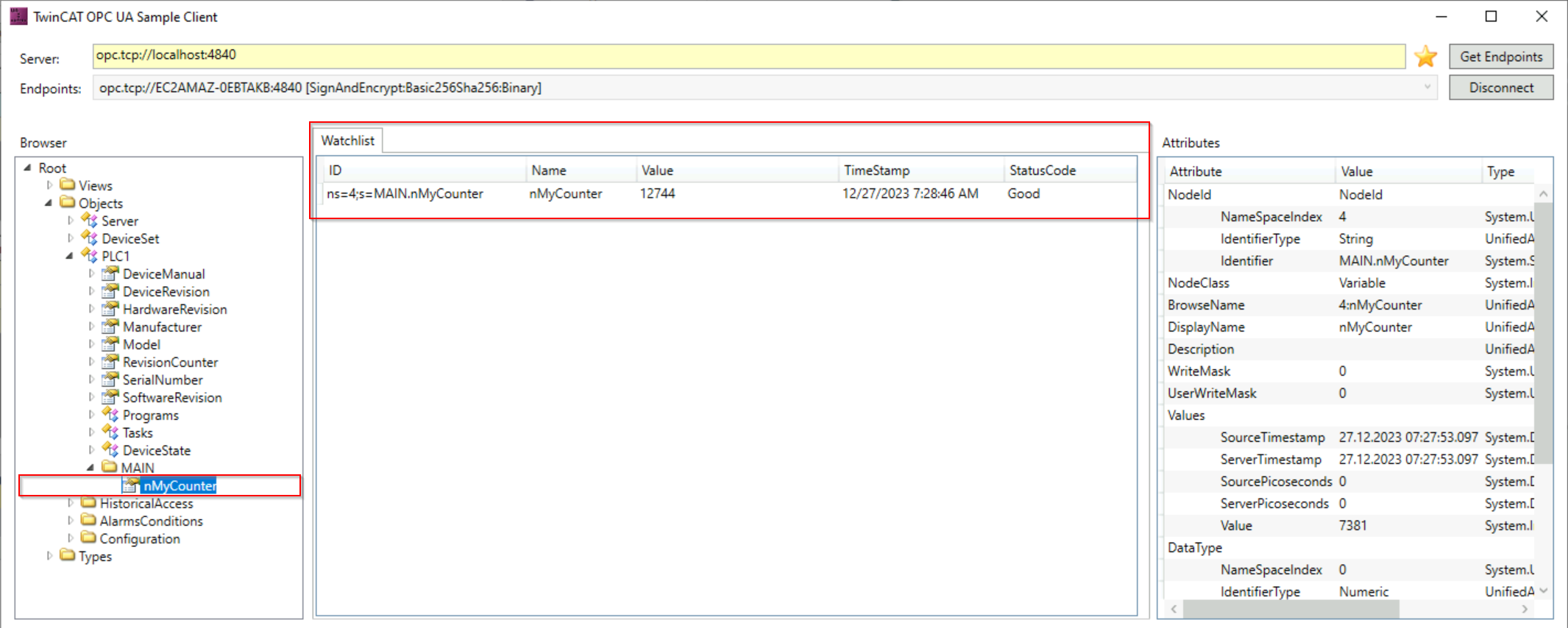1568x628 pixels.
Task: Expand the AlarmsConditions node arrow
Action: 71,520
